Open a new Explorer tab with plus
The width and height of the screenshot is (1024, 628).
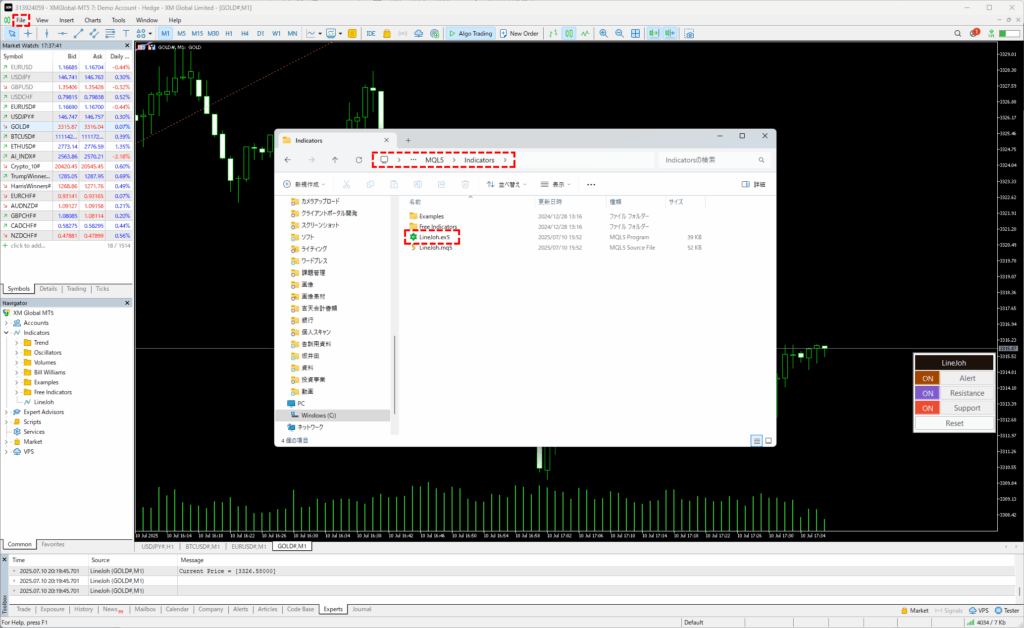pos(408,140)
